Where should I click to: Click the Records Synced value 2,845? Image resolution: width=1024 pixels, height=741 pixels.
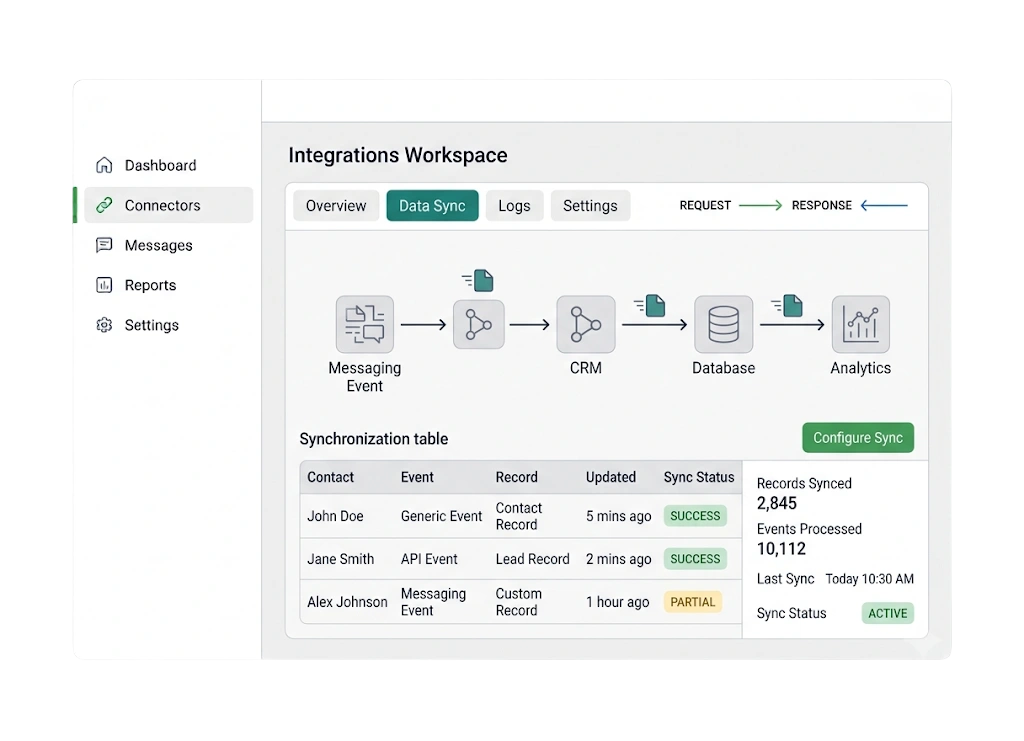tap(777, 503)
